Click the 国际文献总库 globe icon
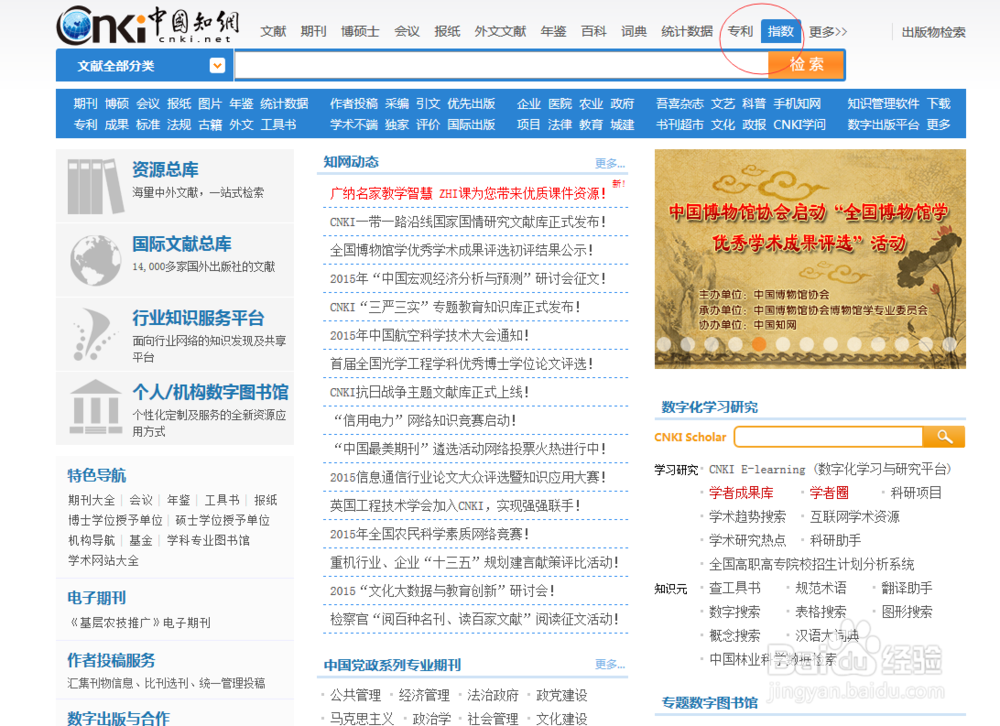 96,260
